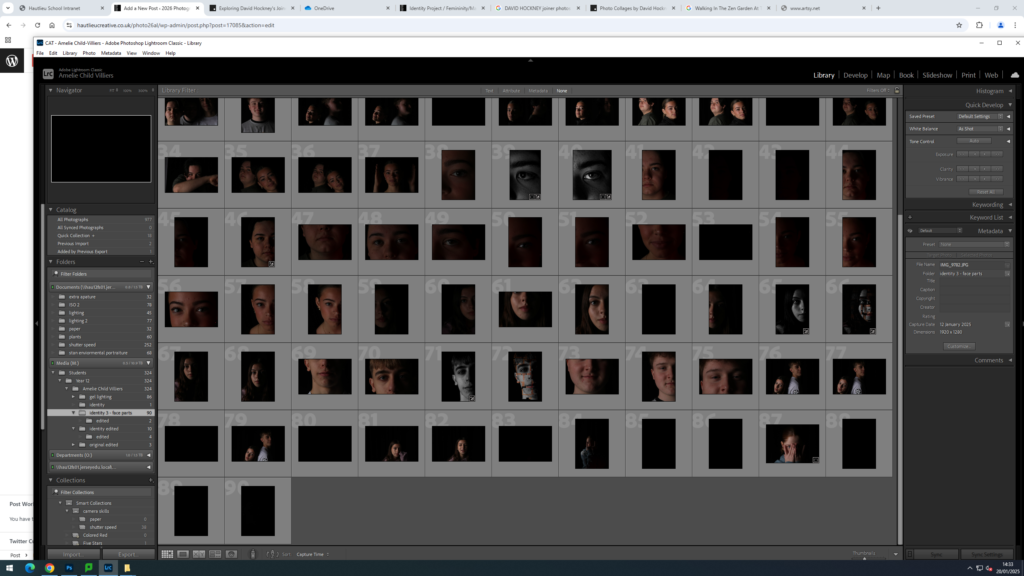Screen dimensions: 1024x576
Task: Open Edge browser from Windows taskbar
Action: 29,568
